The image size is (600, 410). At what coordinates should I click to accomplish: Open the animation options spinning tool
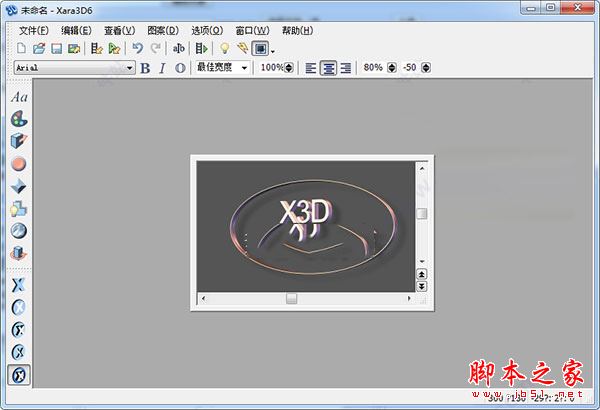pyautogui.click(x=19, y=253)
